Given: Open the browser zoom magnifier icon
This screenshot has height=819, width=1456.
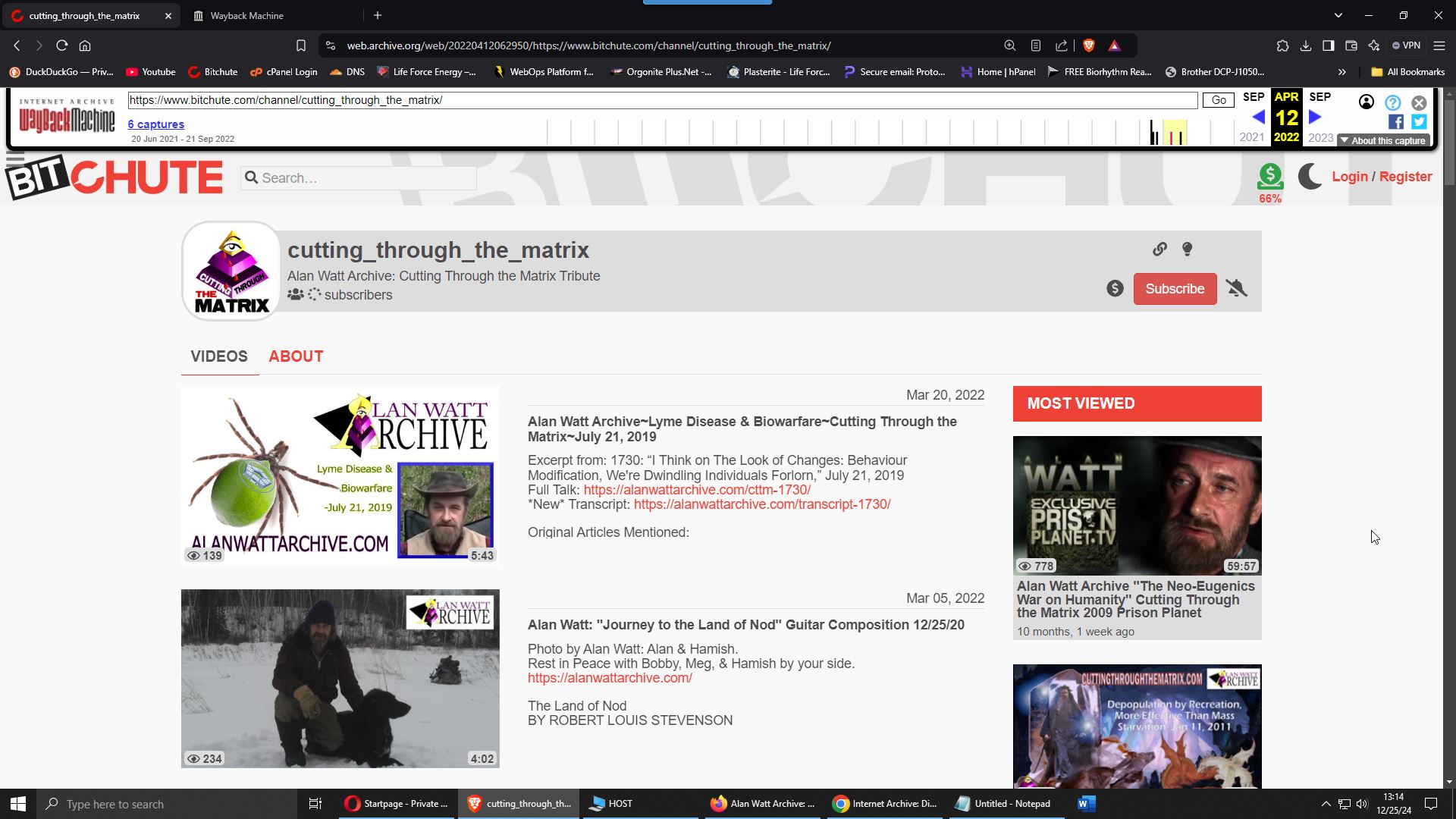Looking at the screenshot, I should [1010, 45].
